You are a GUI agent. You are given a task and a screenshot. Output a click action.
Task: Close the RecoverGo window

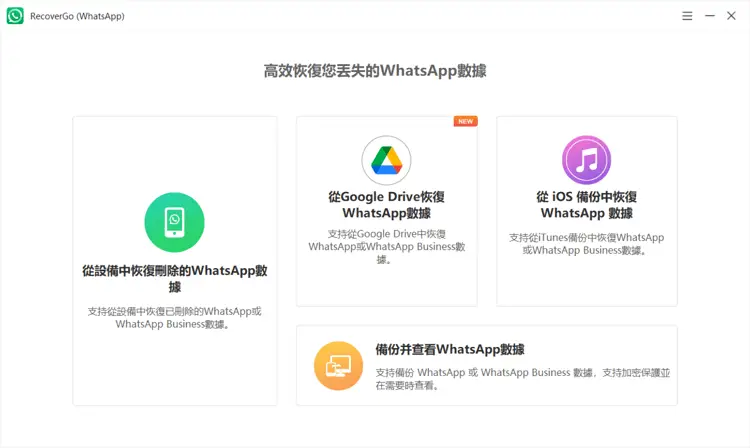click(731, 16)
